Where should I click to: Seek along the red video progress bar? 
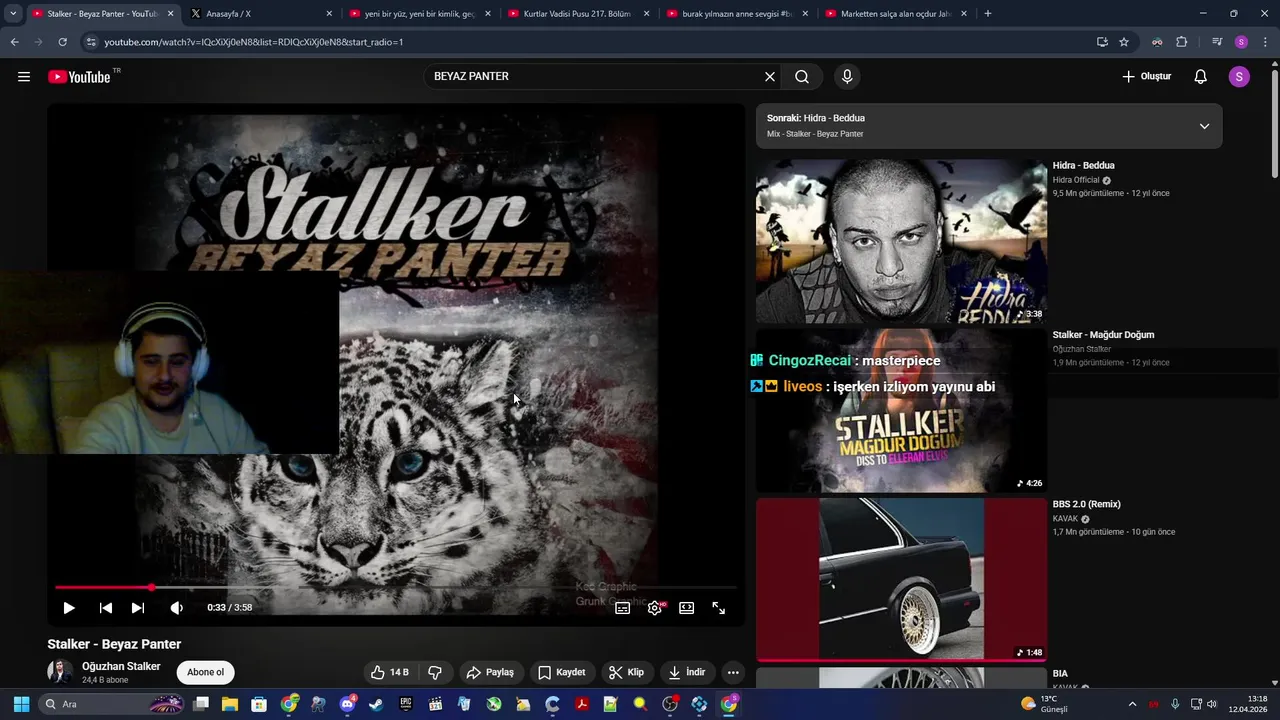[396, 587]
